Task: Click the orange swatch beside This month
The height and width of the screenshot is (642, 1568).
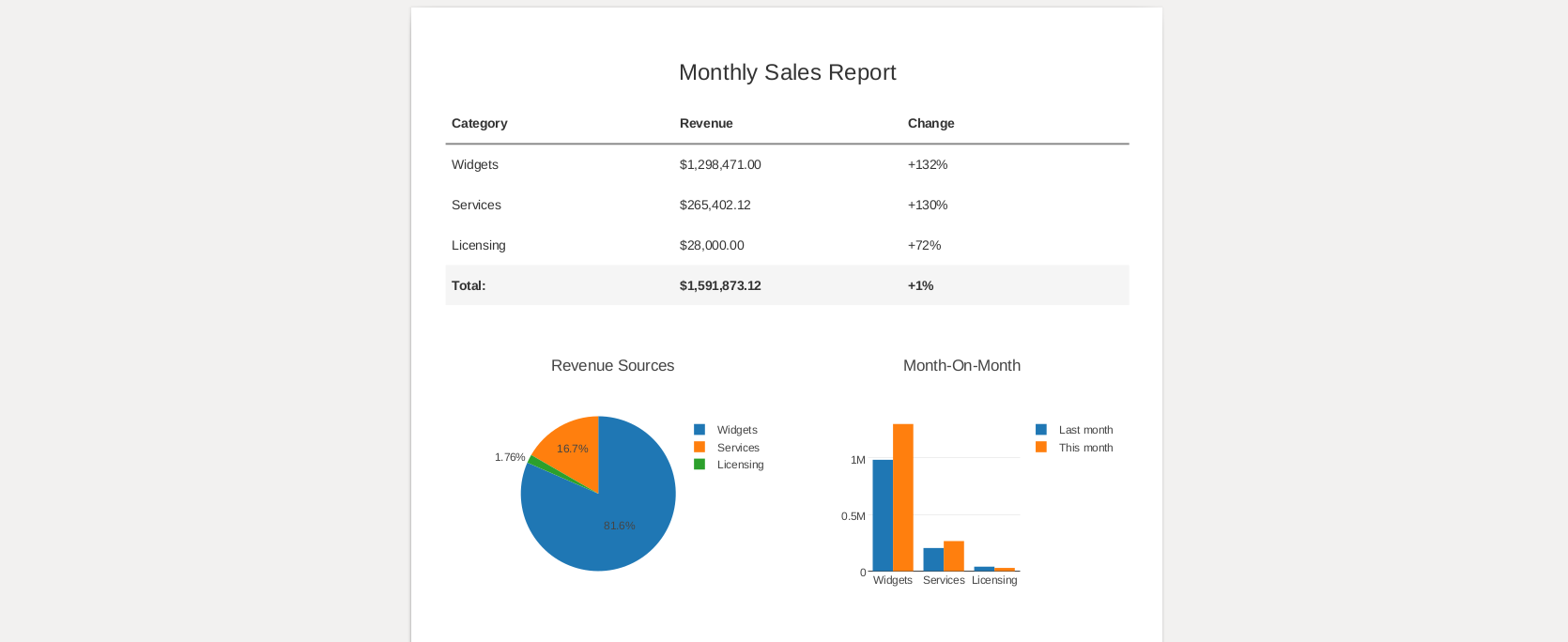Action: click(1041, 448)
